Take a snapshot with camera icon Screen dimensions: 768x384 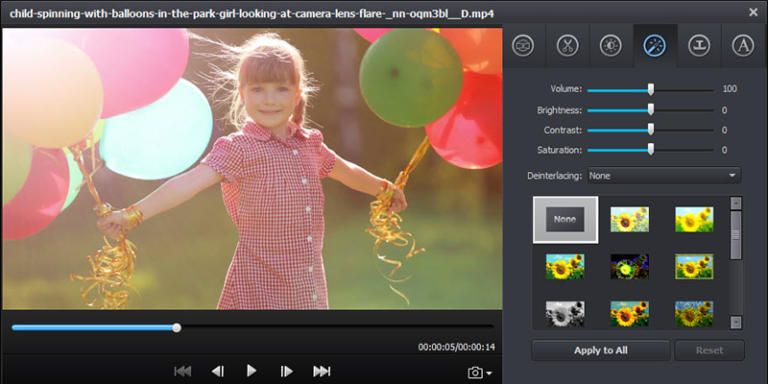coord(475,373)
